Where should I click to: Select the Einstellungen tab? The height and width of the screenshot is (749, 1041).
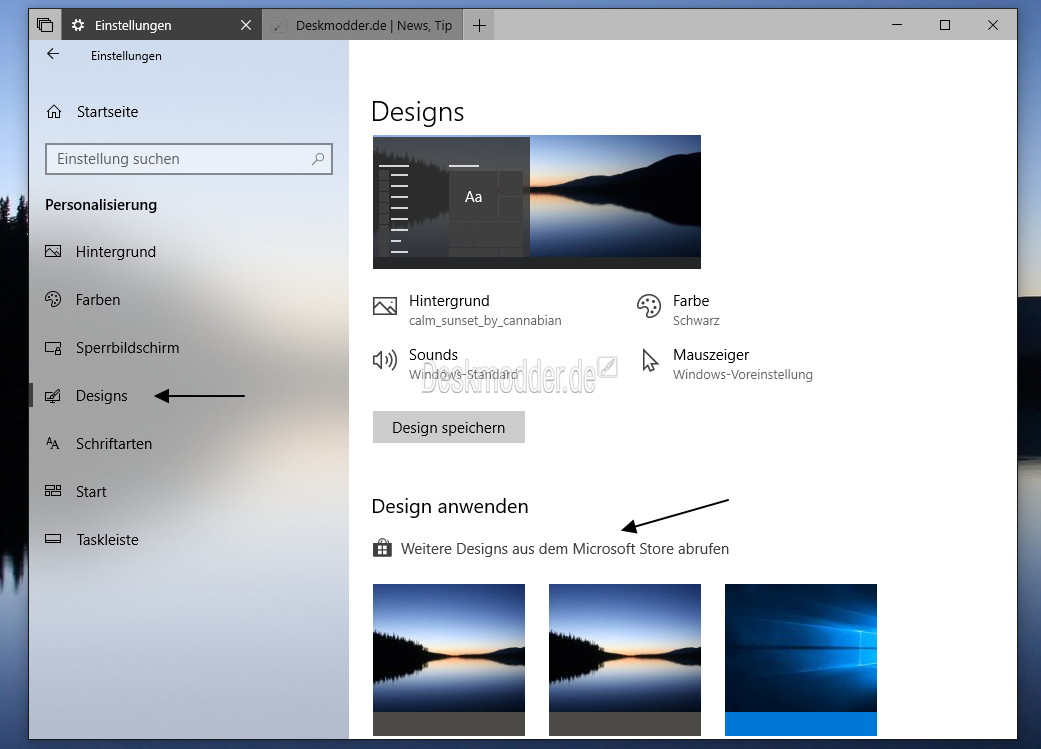pyautogui.click(x=162, y=25)
